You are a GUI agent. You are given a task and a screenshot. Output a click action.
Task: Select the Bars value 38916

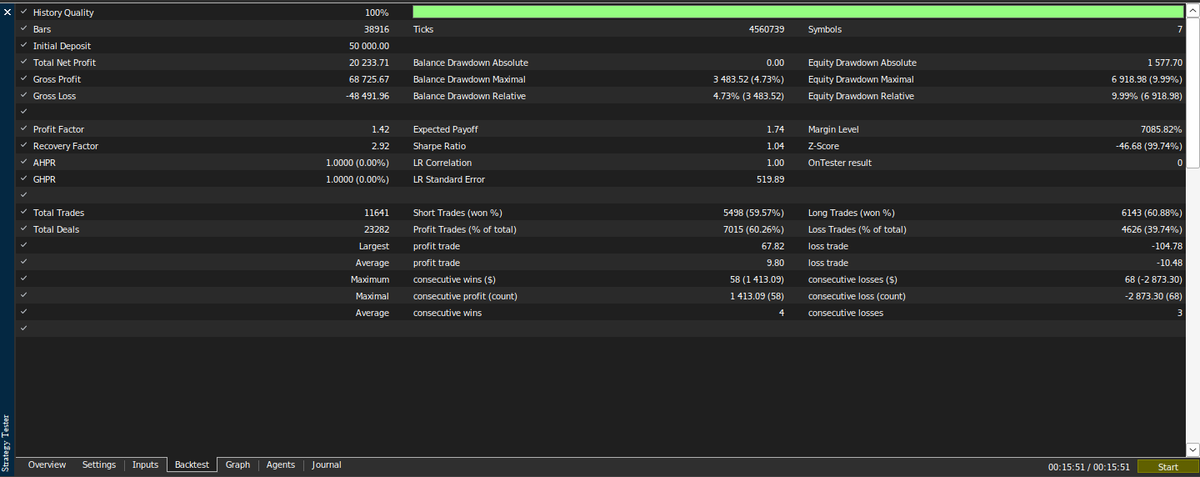375,29
